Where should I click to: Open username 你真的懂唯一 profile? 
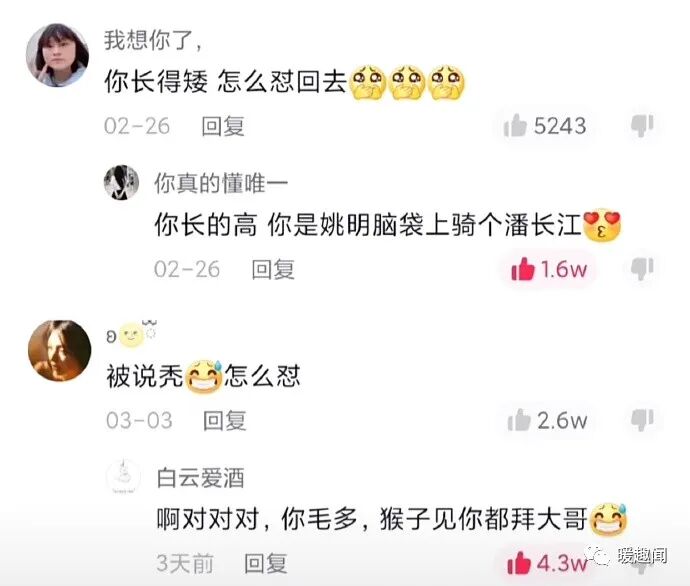221,183
